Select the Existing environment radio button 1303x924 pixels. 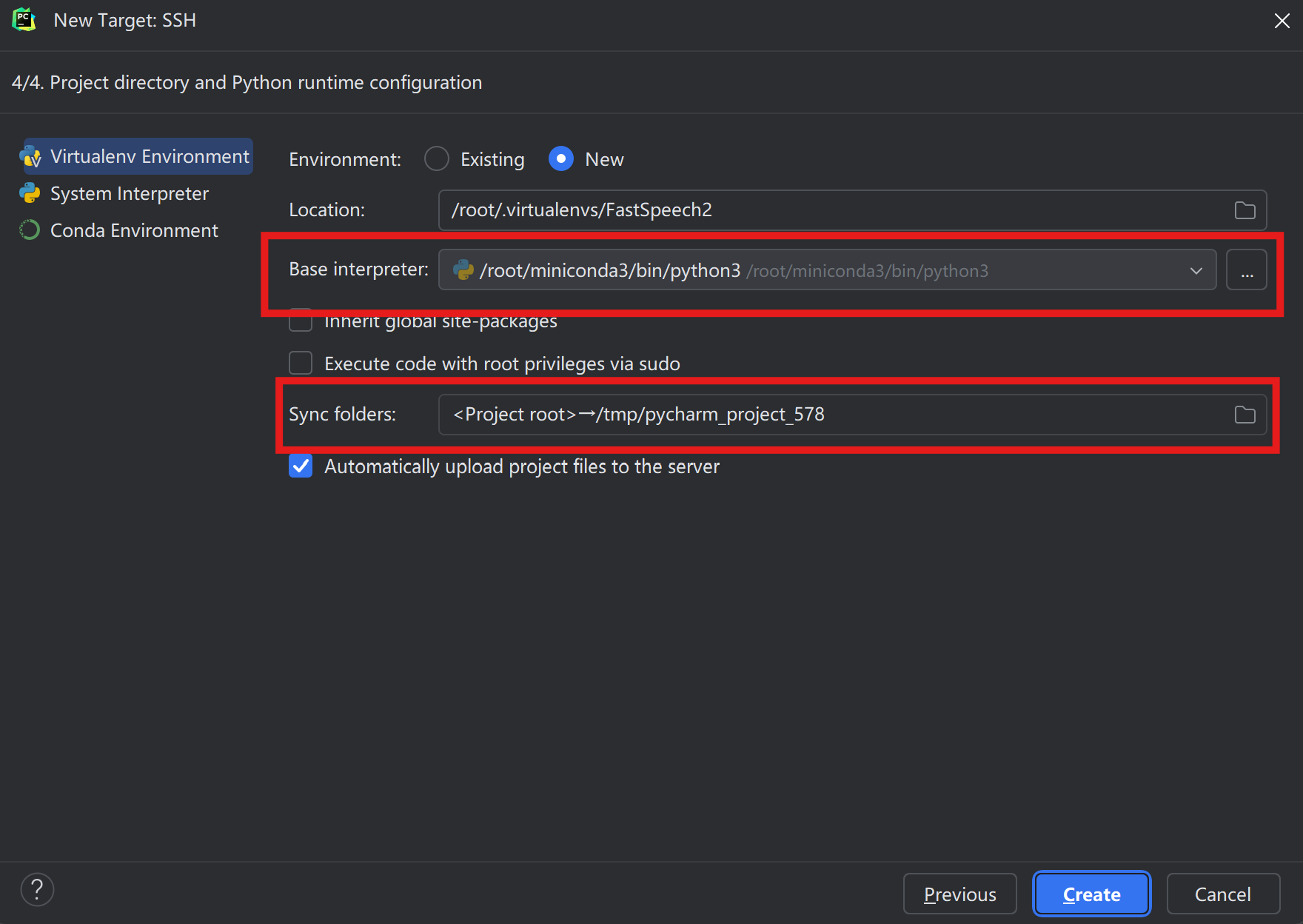(437, 159)
